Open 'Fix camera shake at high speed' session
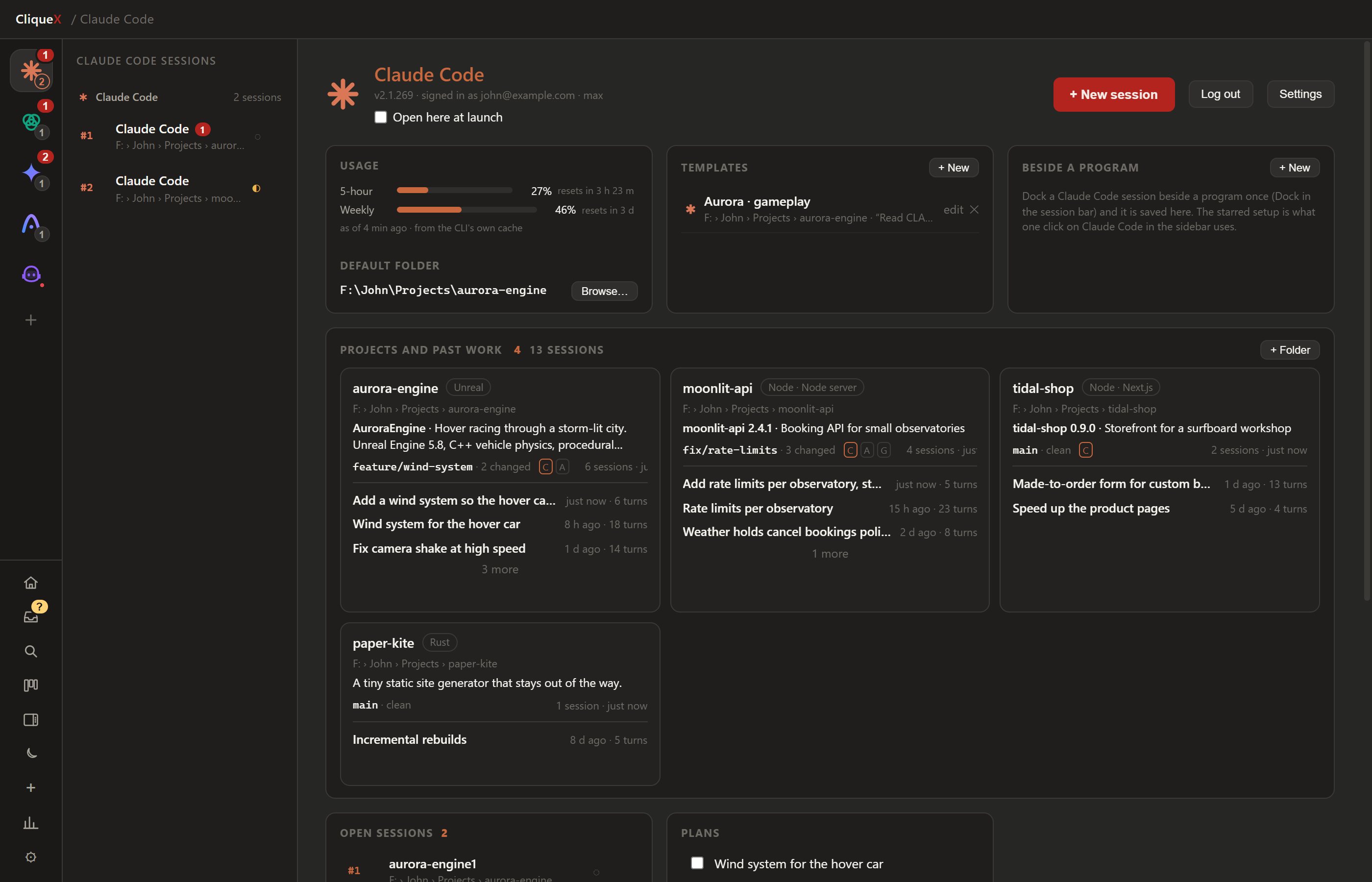The image size is (1372, 882). (x=499, y=549)
